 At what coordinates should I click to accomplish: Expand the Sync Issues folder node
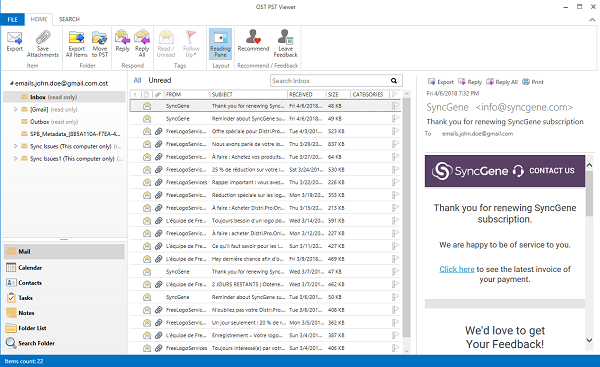pos(16,146)
